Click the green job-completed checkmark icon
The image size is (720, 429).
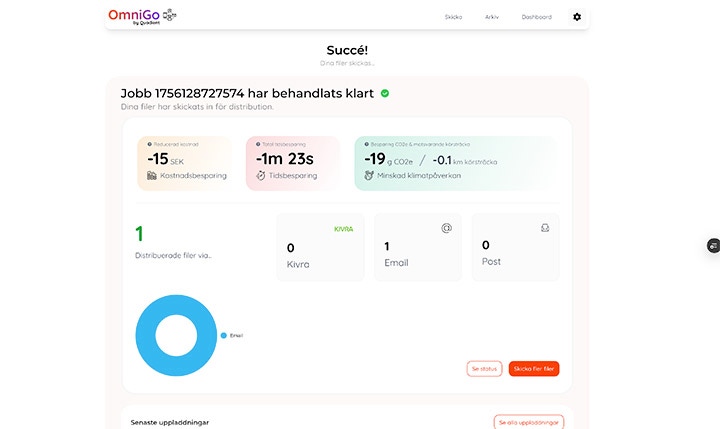point(385,93)
